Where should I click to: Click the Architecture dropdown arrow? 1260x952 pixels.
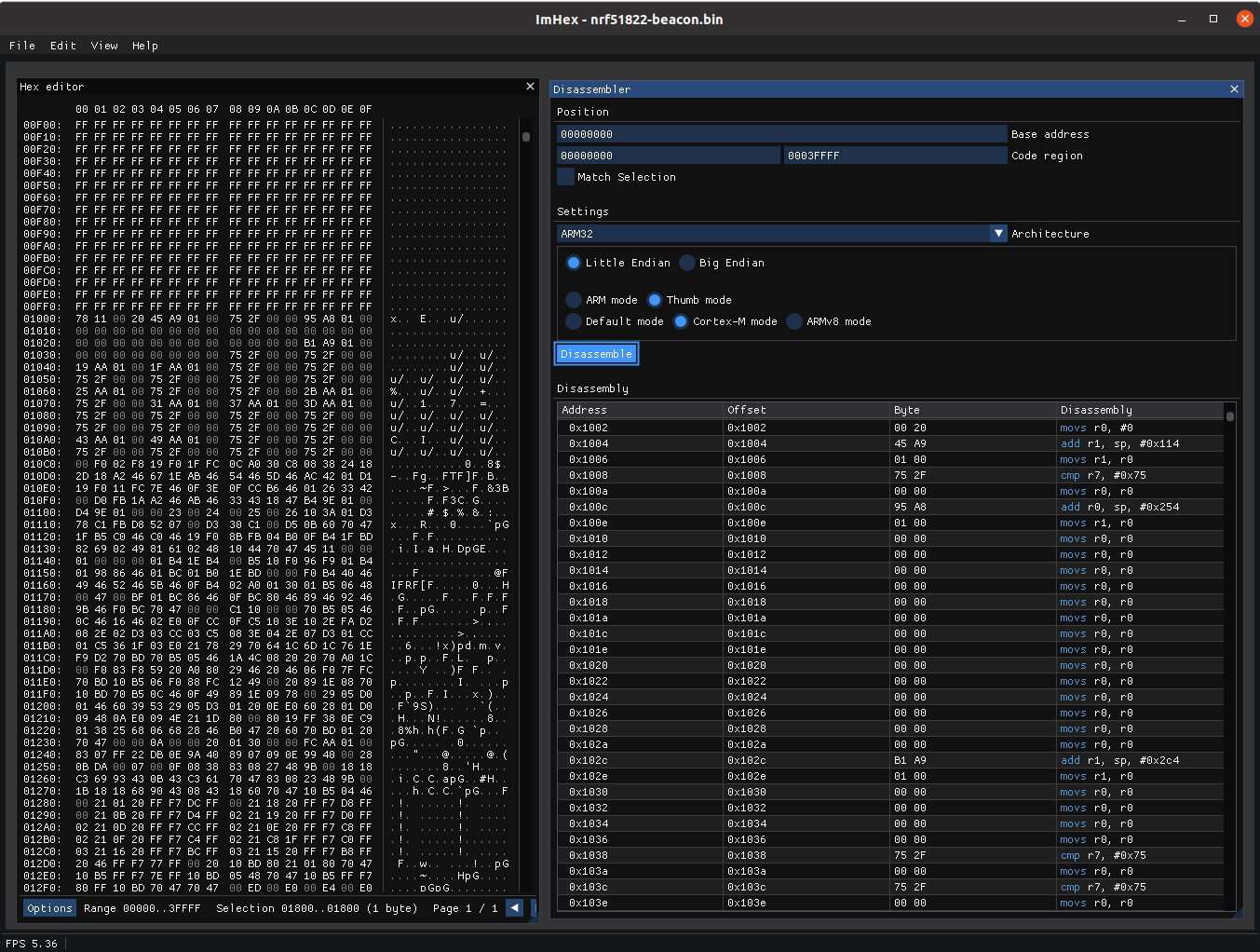(x=998, y=234)
